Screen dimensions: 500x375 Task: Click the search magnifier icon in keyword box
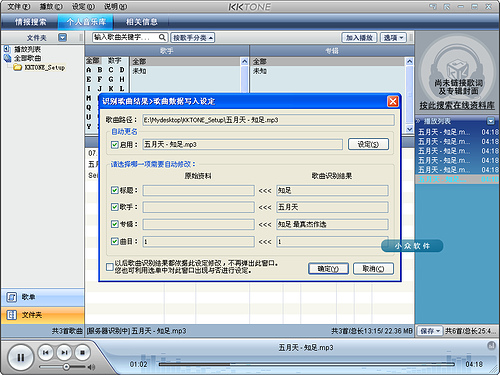click(162, 37)
